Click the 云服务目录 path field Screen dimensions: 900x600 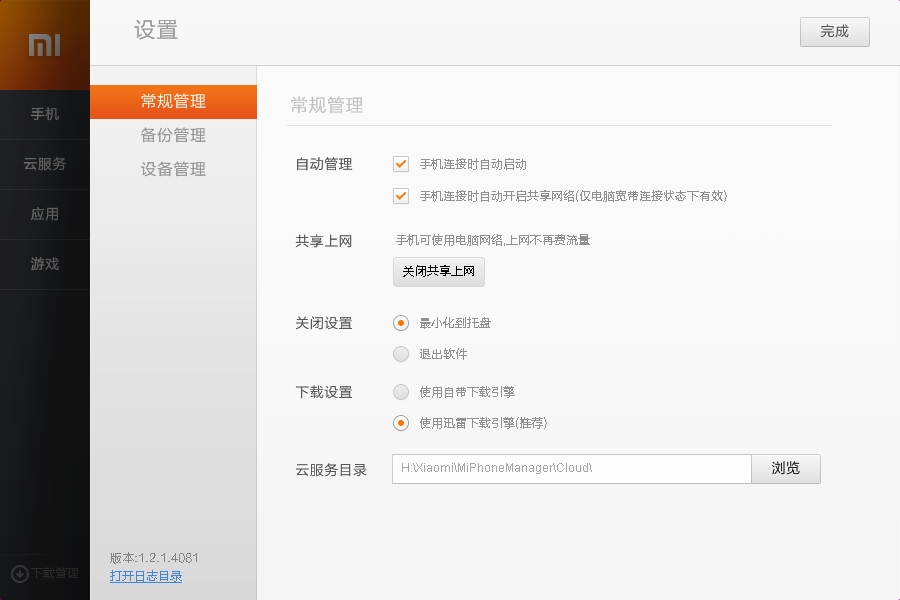click(571, 469)
